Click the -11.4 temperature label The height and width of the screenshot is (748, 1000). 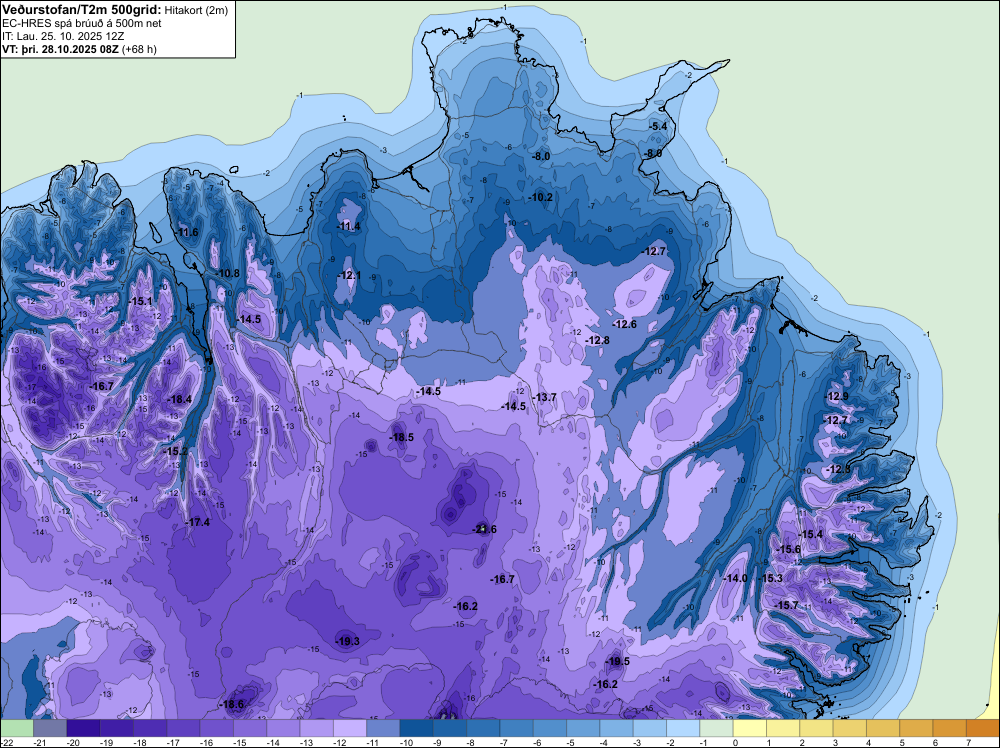pos(348,226)
